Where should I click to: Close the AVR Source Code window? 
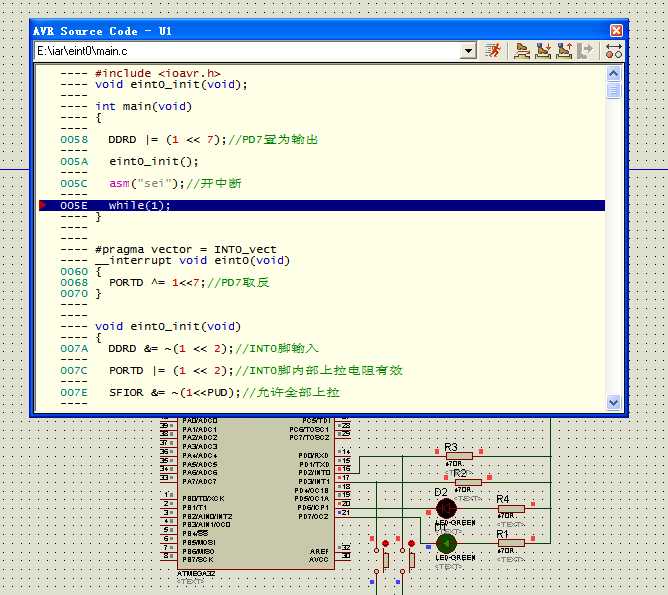[x=615, y=30]
